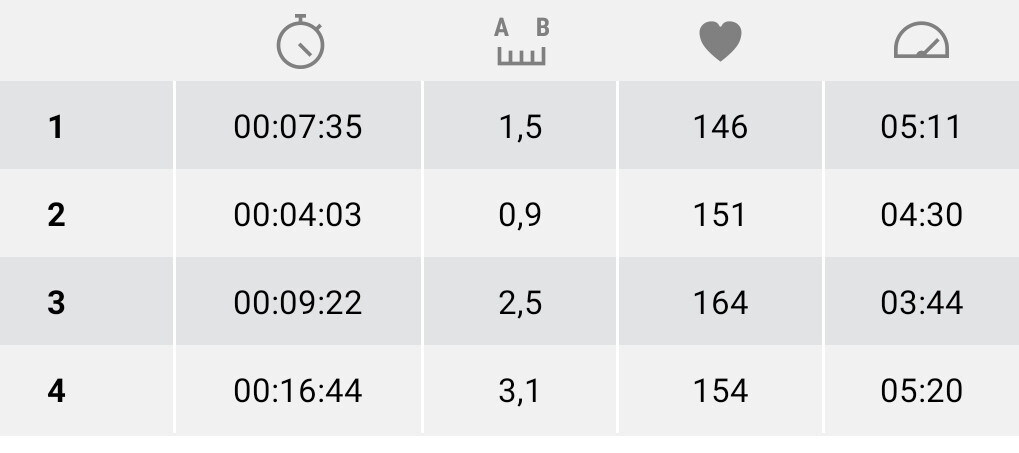
Task: Click the pace speedometer column icon
Action: 920,42
